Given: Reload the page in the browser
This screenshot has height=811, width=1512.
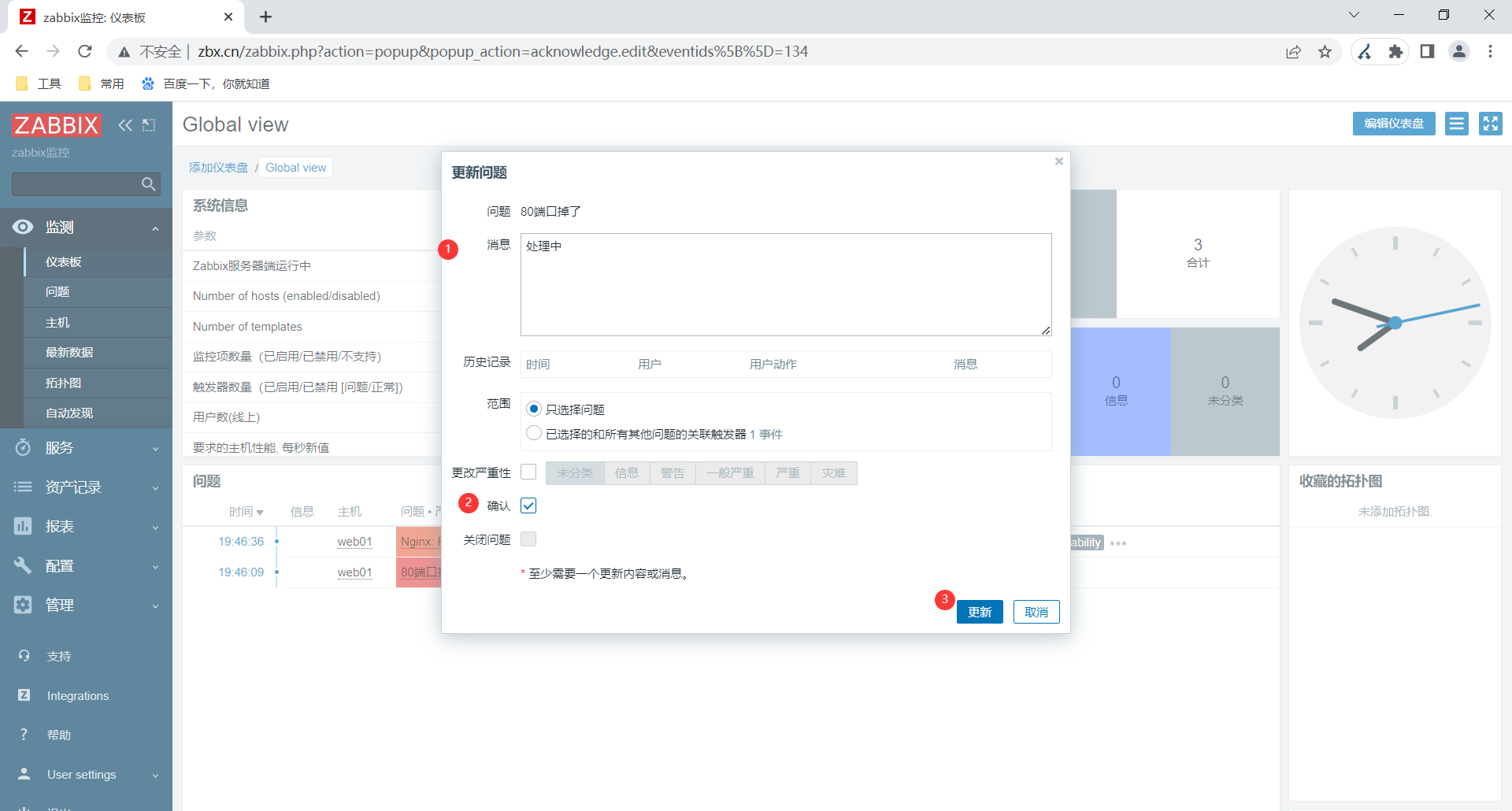Looking at the screenshot, I should point(85,52).
